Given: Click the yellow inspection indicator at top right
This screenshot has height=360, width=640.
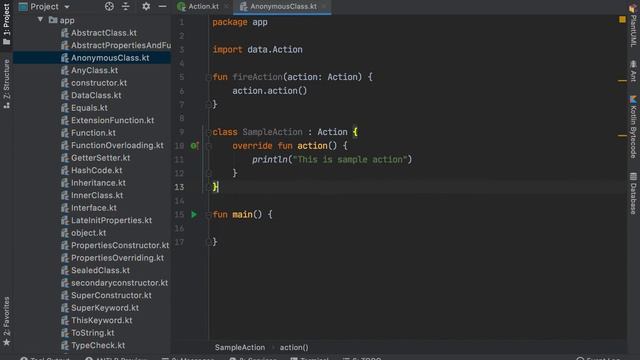Looking at the screenshot, I should [622, 19].
